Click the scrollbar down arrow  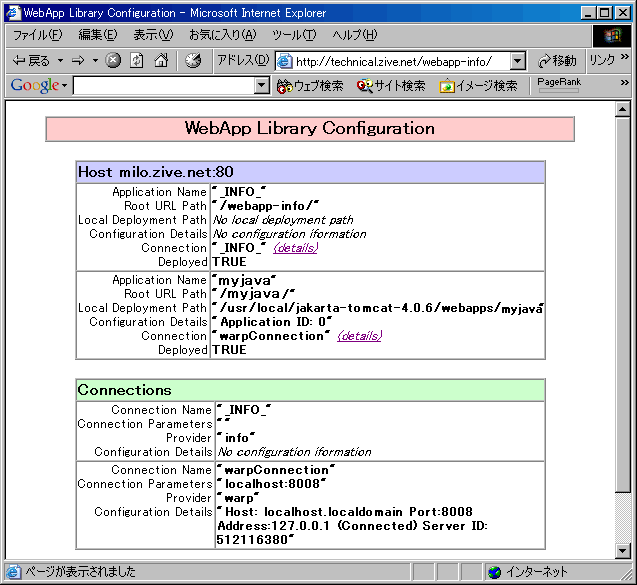[x=622, y=551]
